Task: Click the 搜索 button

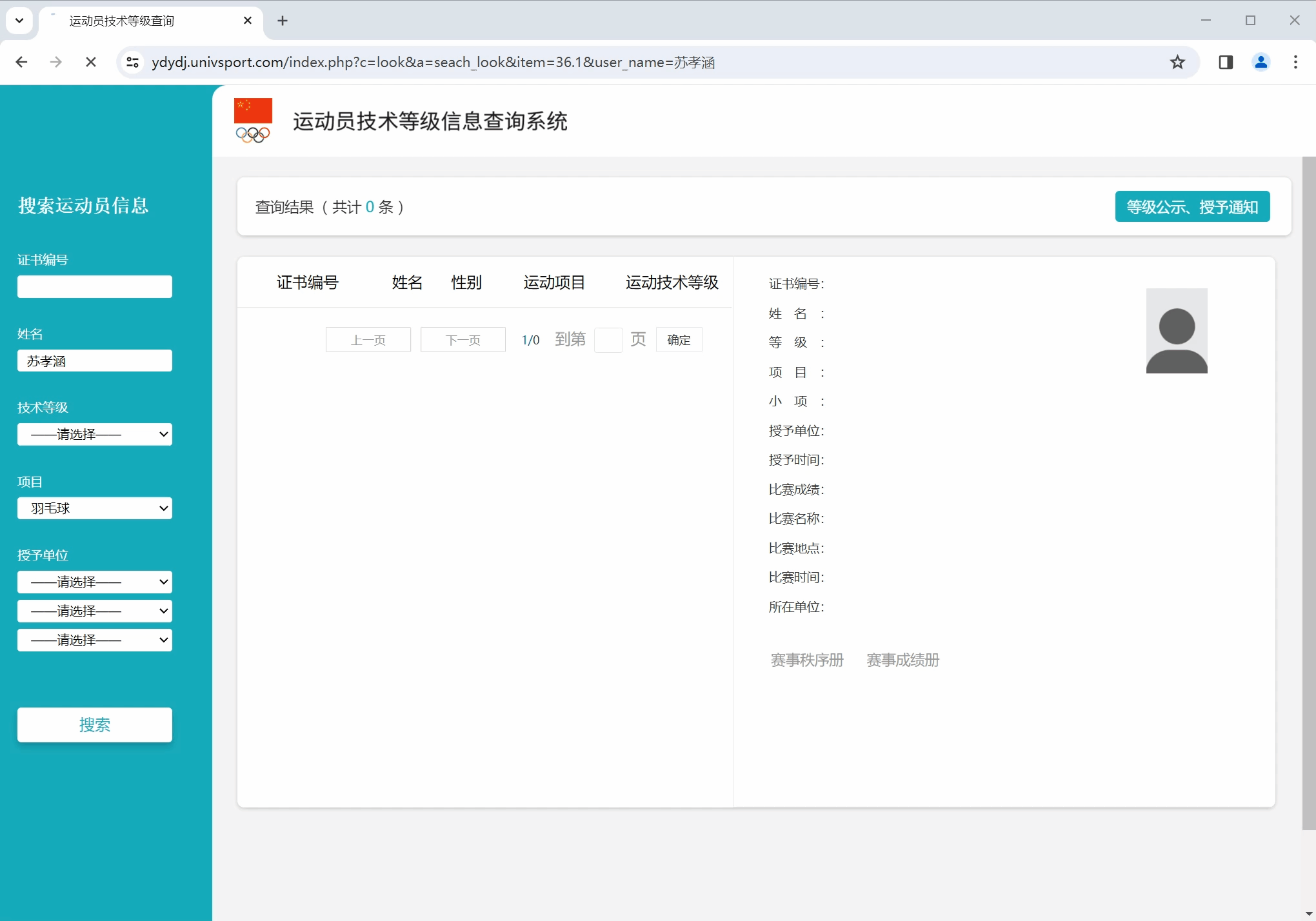Action: [x=95, y=725]
